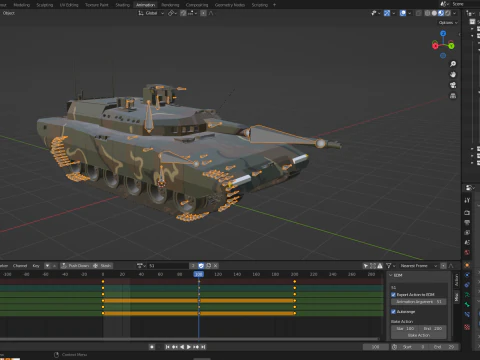This screenshot has height=360, width=480.
Task: Toggle the camera view icon
Action: pyautogui.click(x=453, y=85)
